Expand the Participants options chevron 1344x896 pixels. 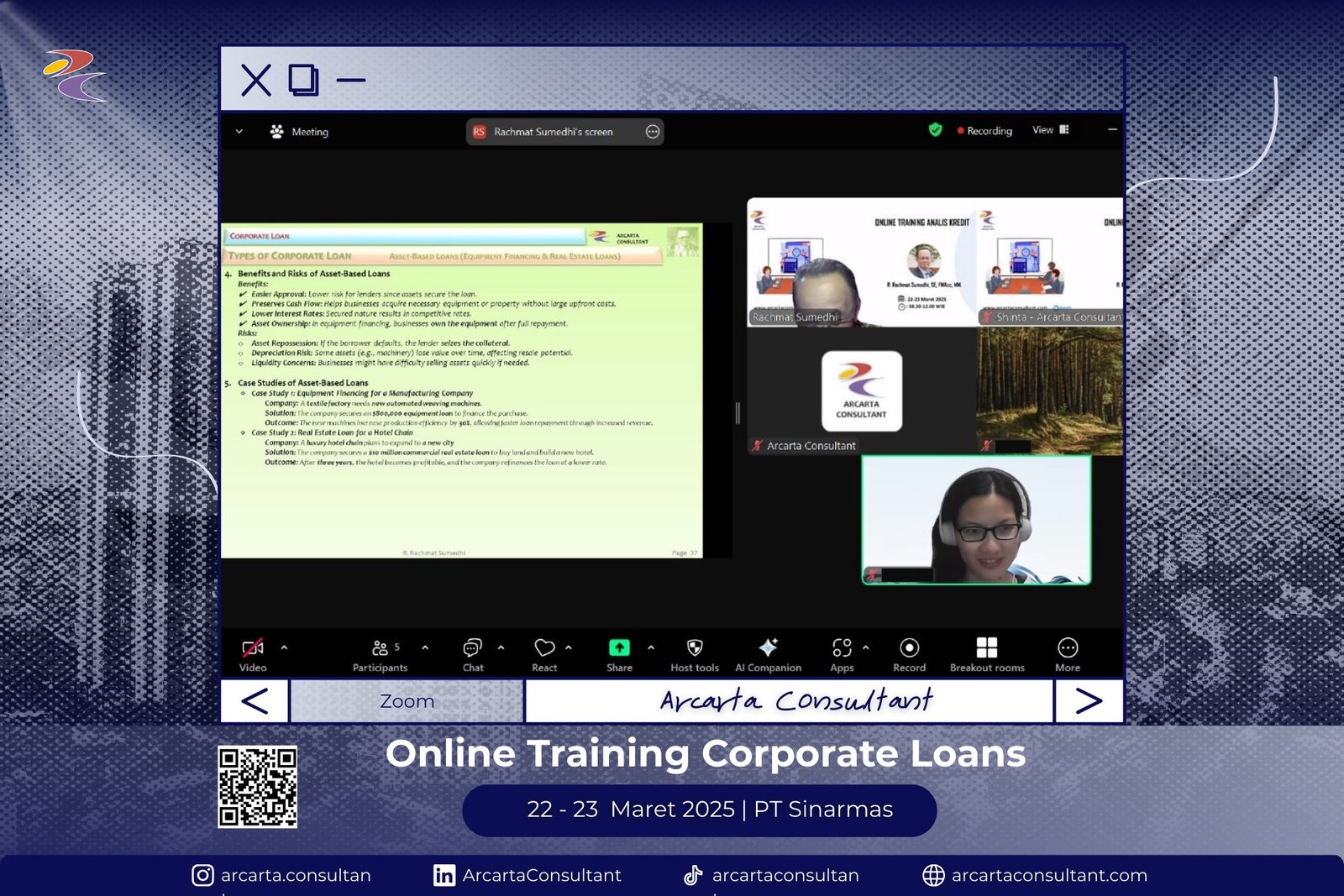[x=425, y=647]
